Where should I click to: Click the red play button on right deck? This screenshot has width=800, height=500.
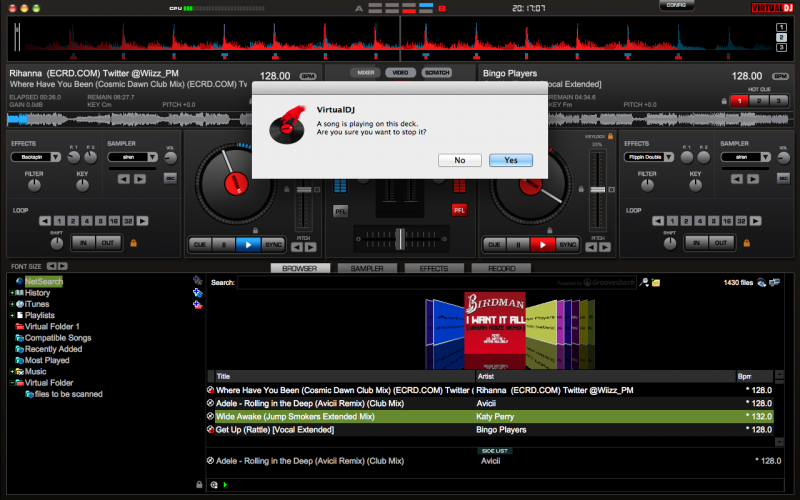[x=542, y=244]
